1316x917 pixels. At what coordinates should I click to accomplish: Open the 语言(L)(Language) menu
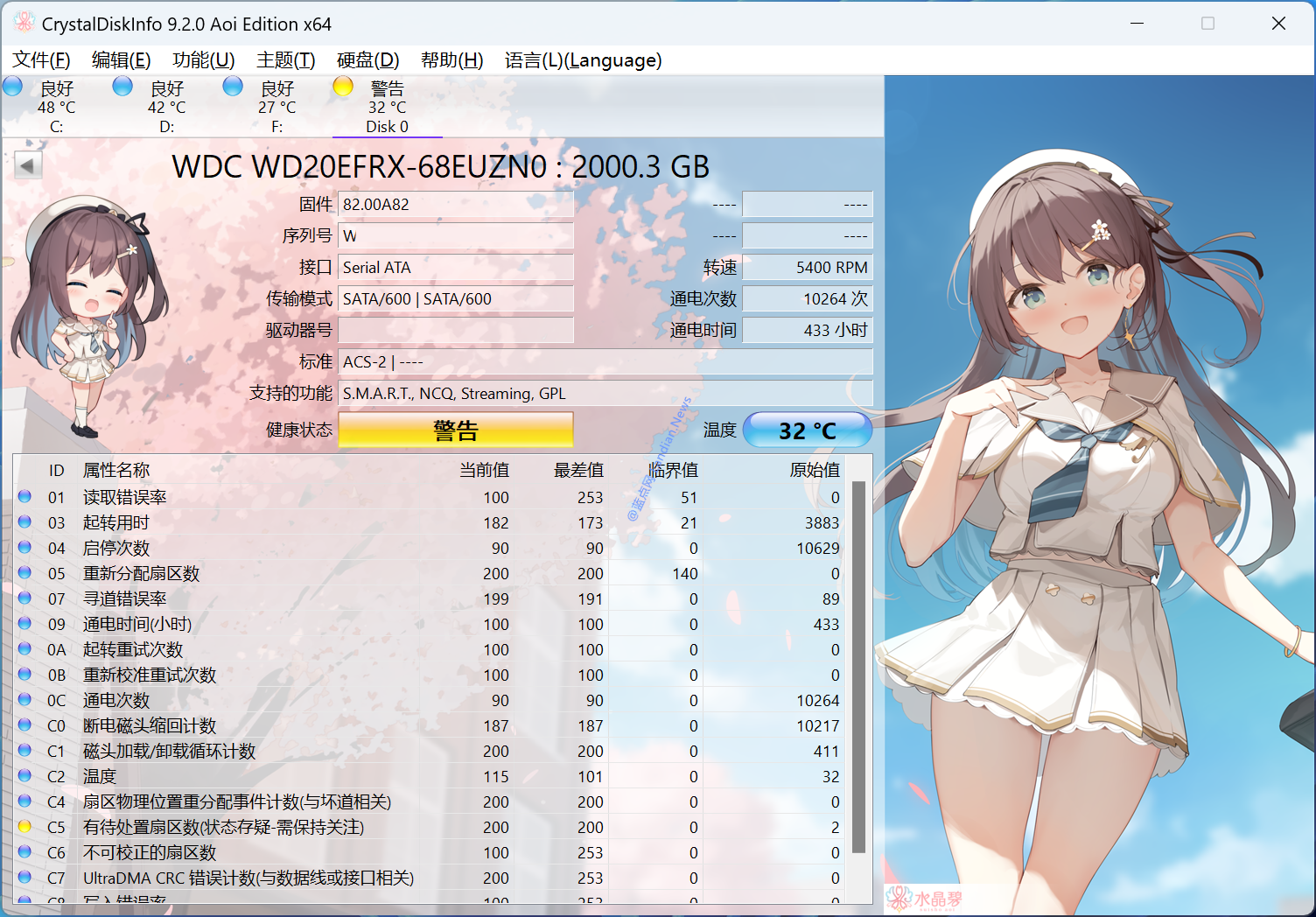point(583,60)
